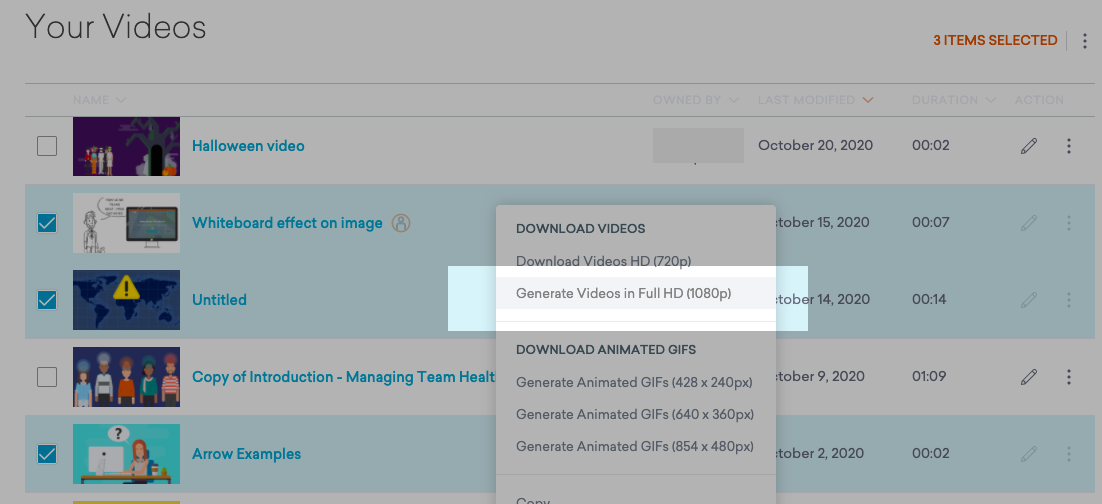
Task: Click the pencil edit icon for Halloween video
Action: (x=1028, y=146)
